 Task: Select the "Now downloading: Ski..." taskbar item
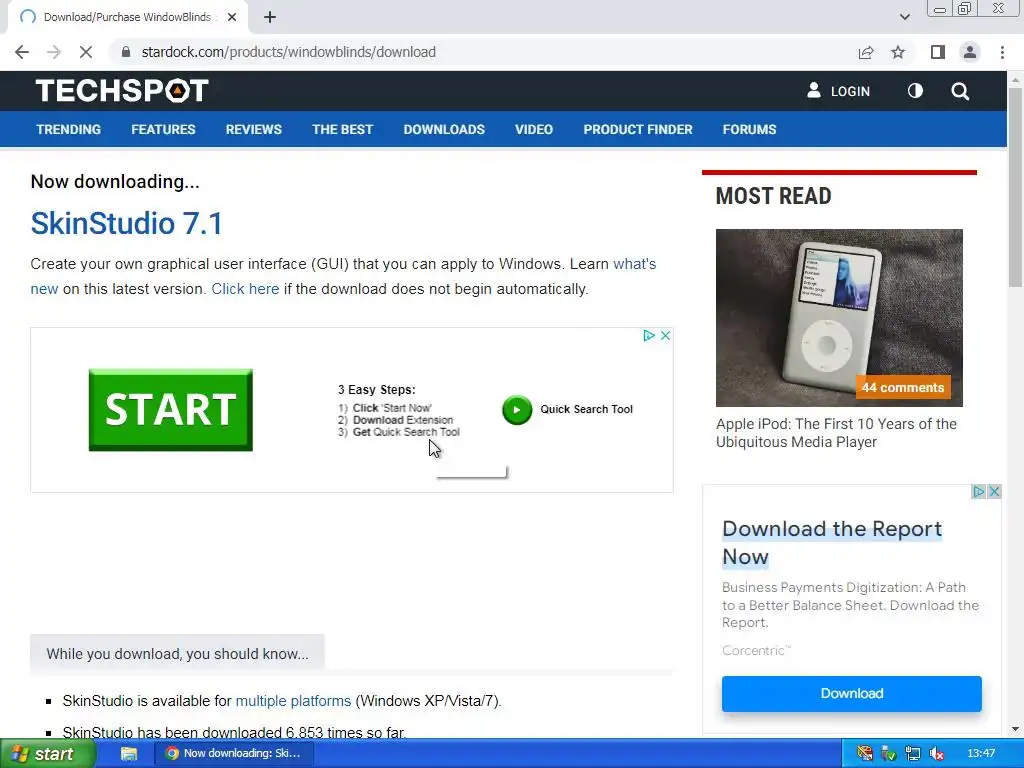[x=234, y=754]
